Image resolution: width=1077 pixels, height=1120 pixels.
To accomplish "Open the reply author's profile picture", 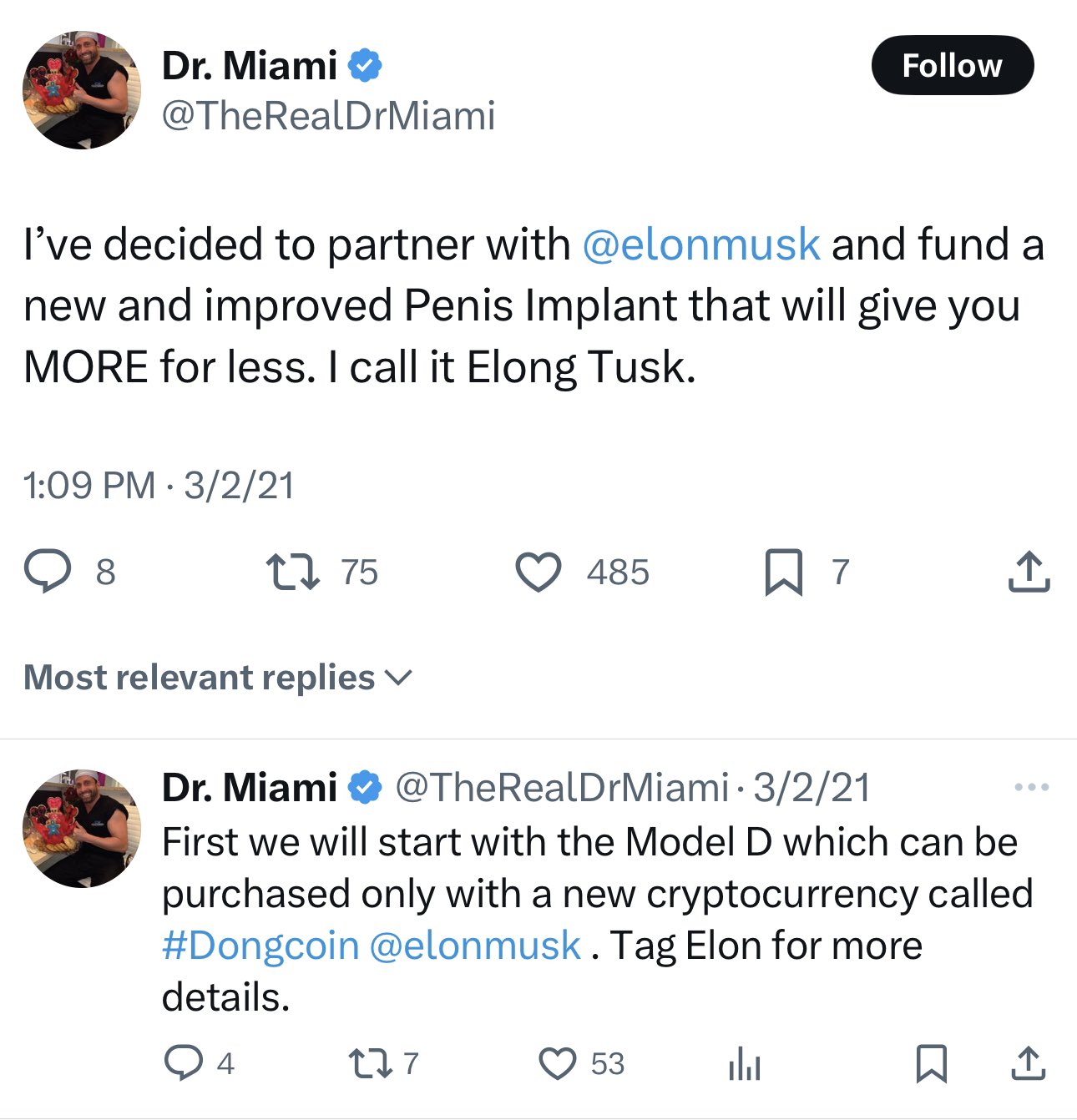I will pyautogui.click(x=82, y=828).
